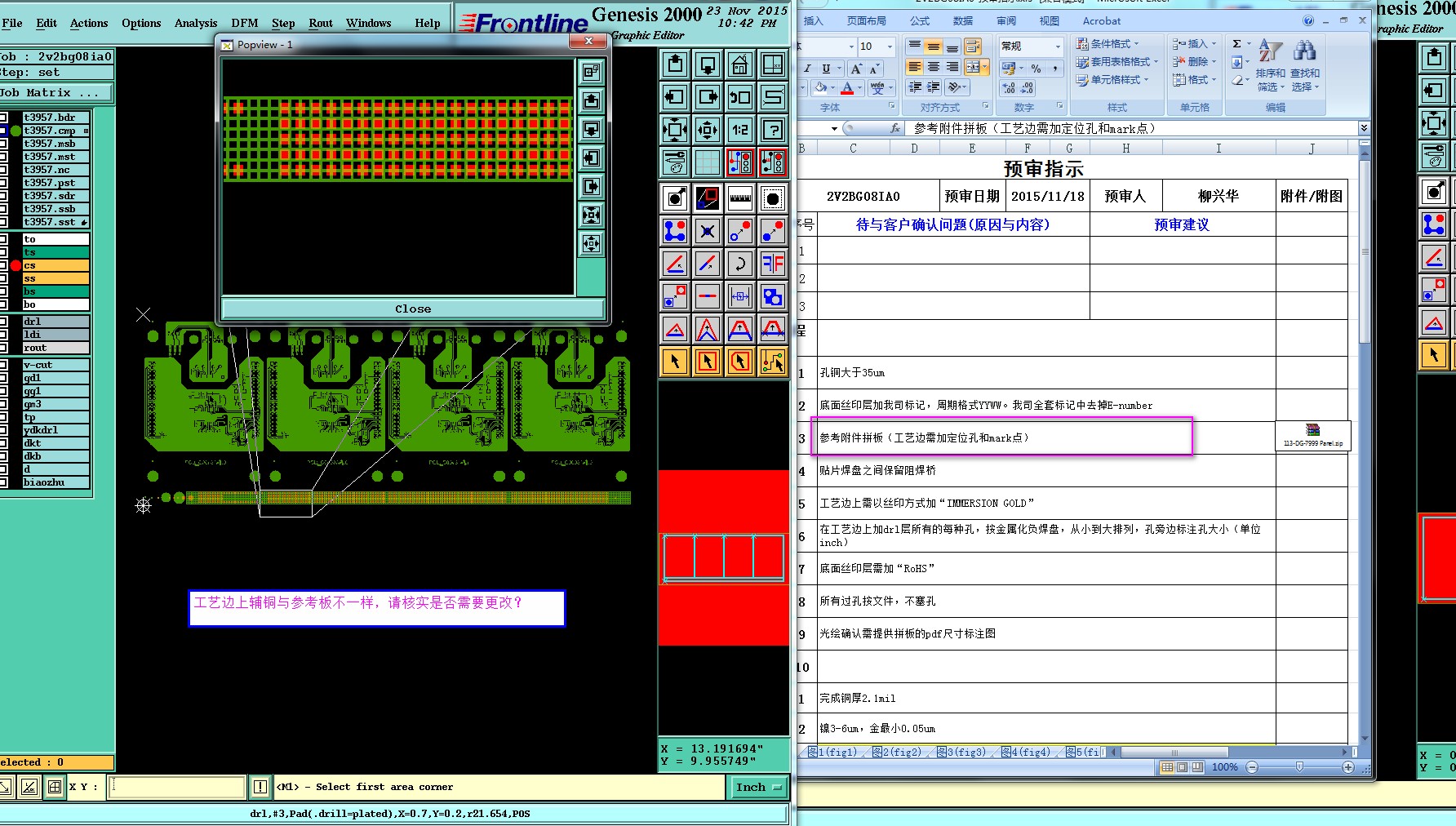Adjust the Excel zoom slider
1456x826 pixels.
click(1299, 767)
